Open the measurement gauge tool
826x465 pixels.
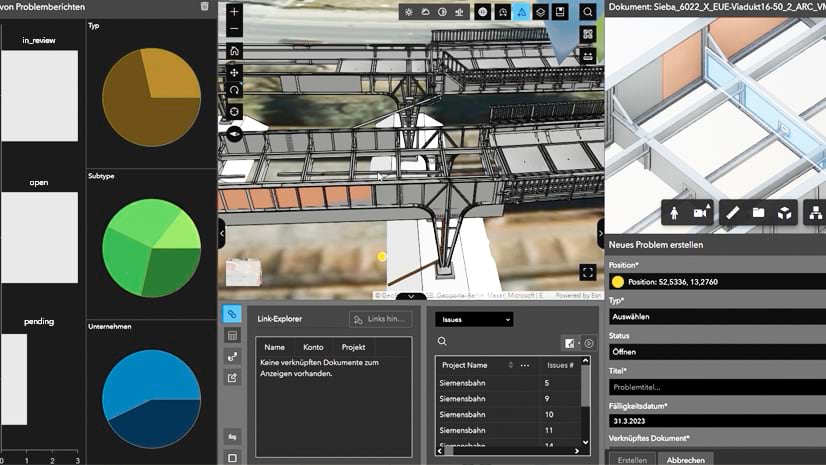click(x=503, y=12)
